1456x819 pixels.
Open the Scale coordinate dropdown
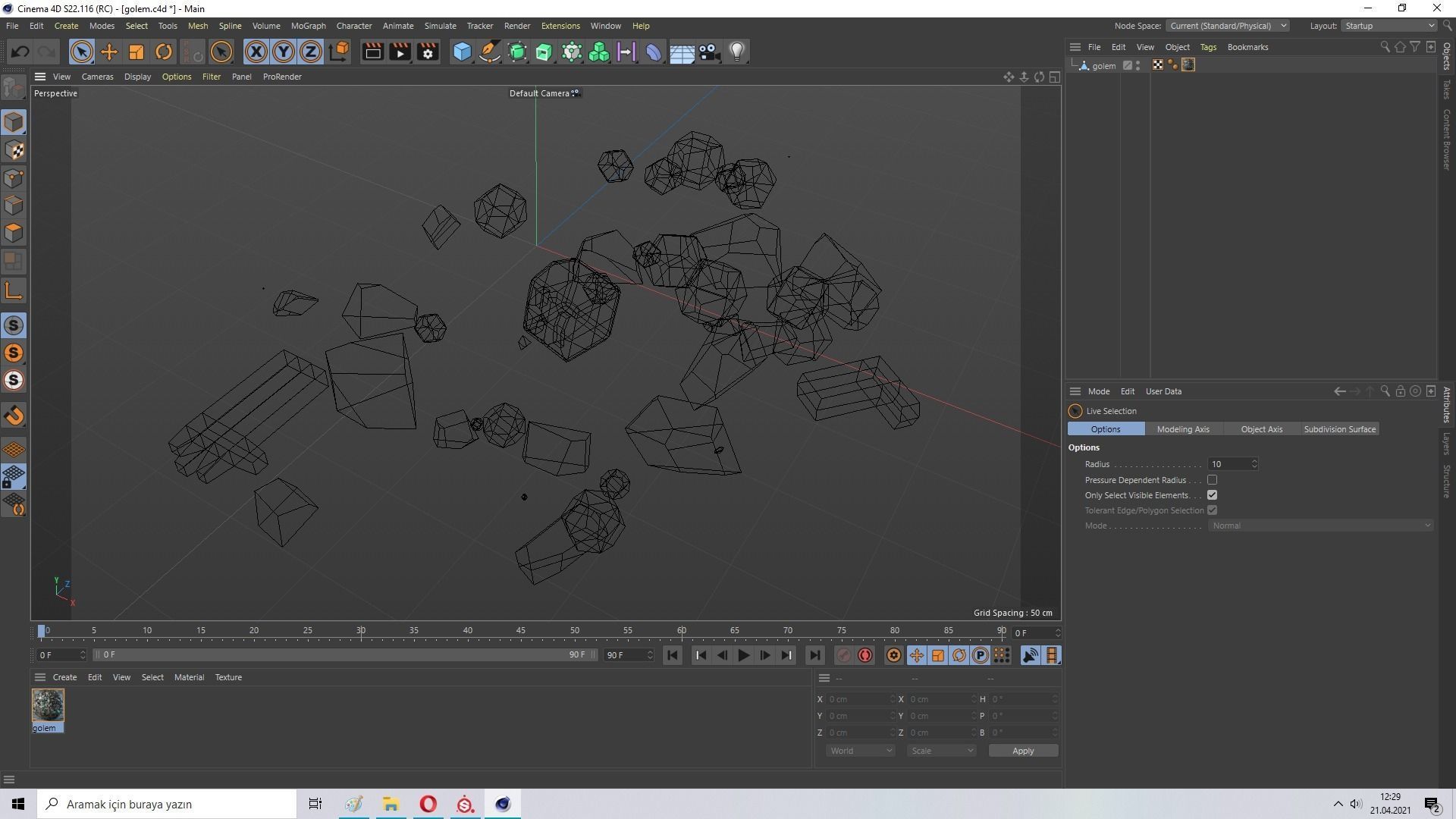tap(942, 751)
